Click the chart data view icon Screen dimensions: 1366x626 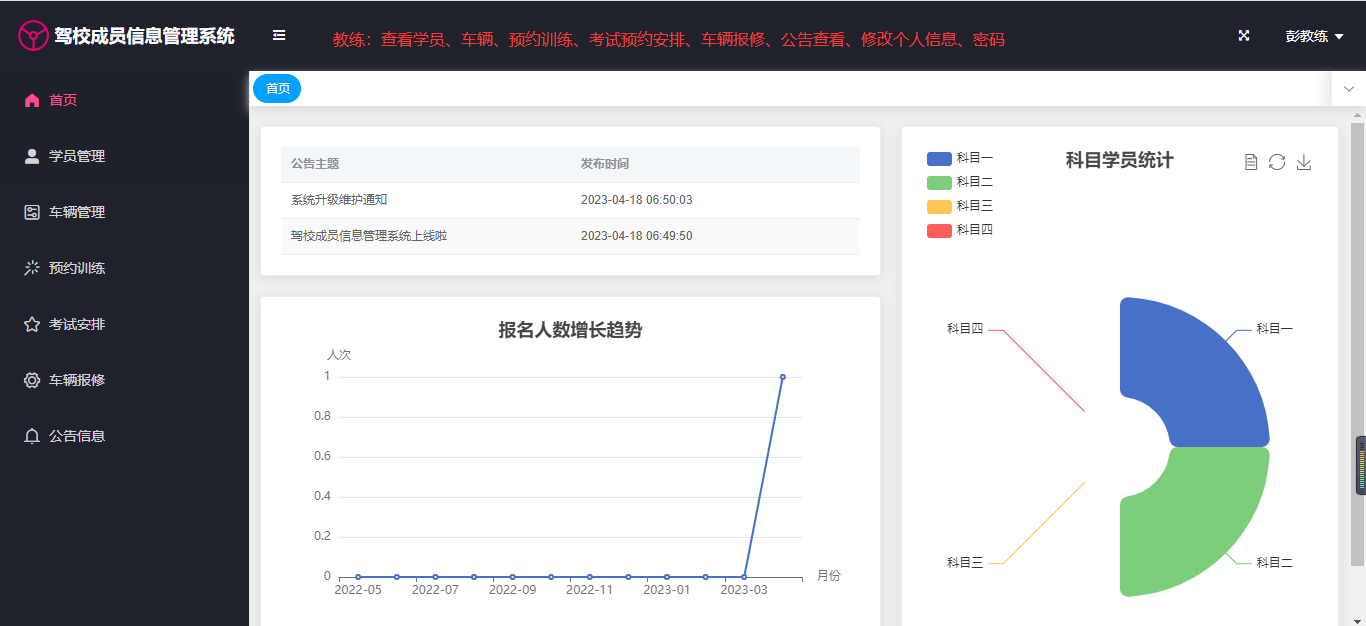pyautogui.click(x=1251, y=162)
